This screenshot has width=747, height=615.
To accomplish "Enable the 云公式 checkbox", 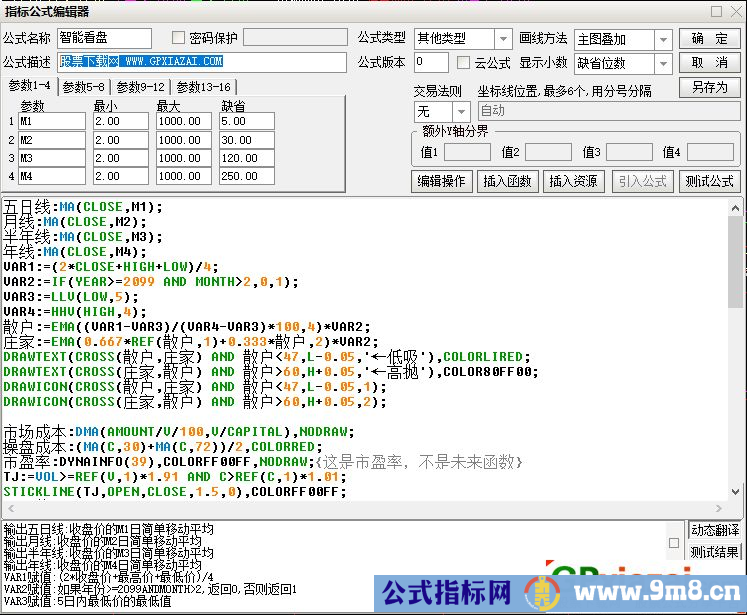I will click(463, 62).
